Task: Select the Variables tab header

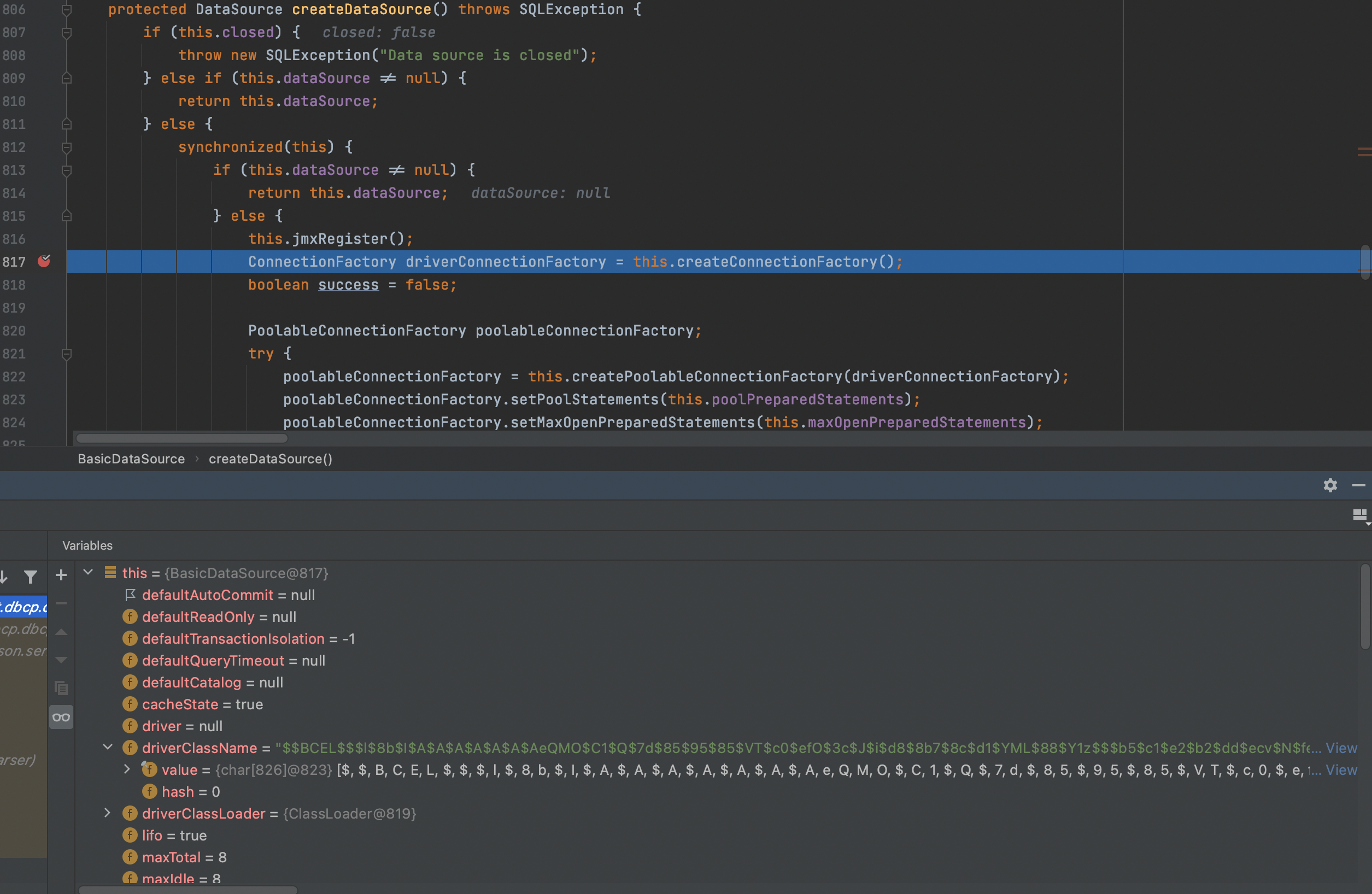Action: point(87,545)
